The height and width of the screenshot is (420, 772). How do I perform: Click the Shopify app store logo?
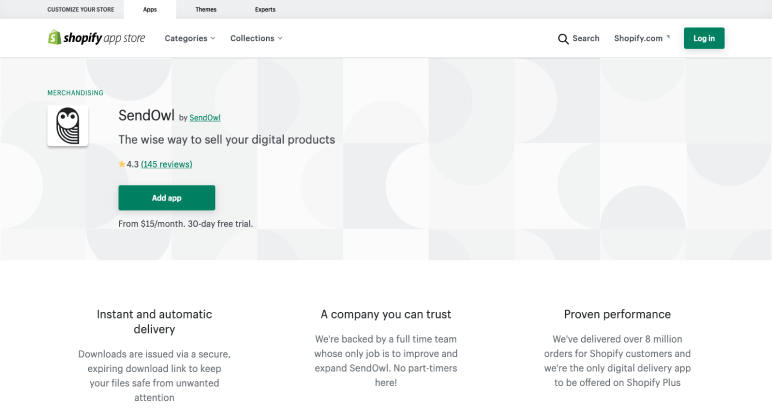pyautogui.click(x=96, y=38)
